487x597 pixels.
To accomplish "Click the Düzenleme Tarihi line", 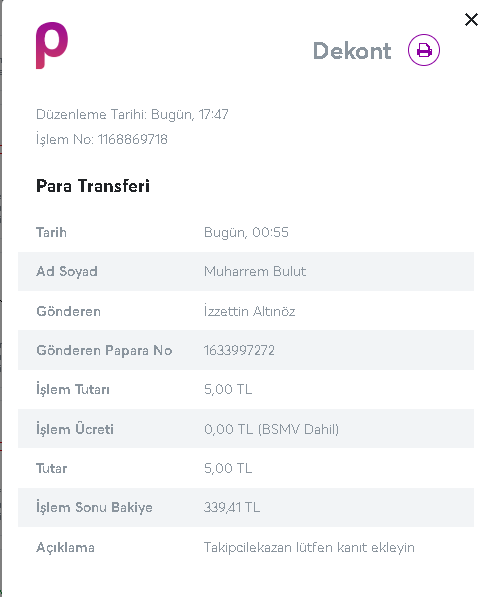I will tap(132, 114).
